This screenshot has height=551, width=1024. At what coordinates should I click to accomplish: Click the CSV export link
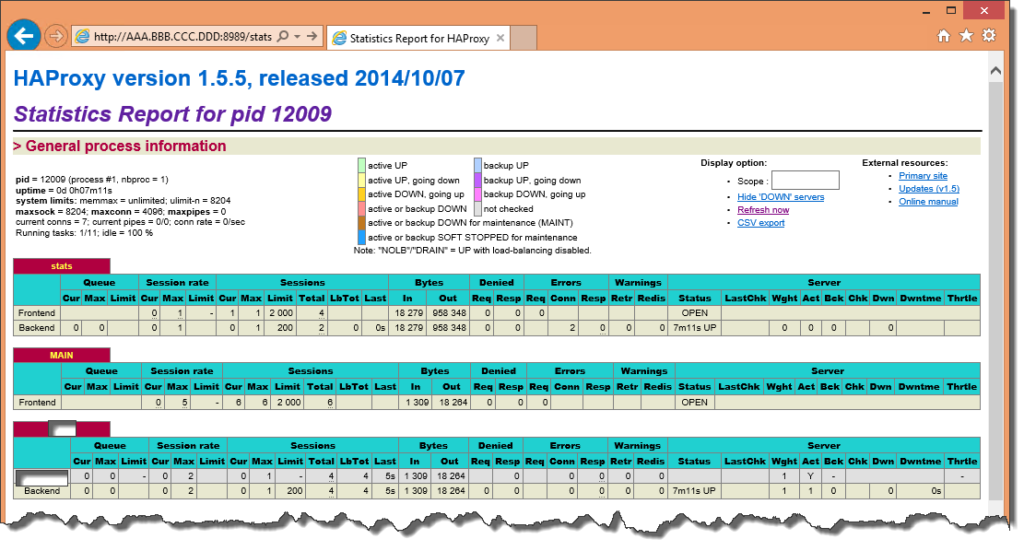click(761, 223)
